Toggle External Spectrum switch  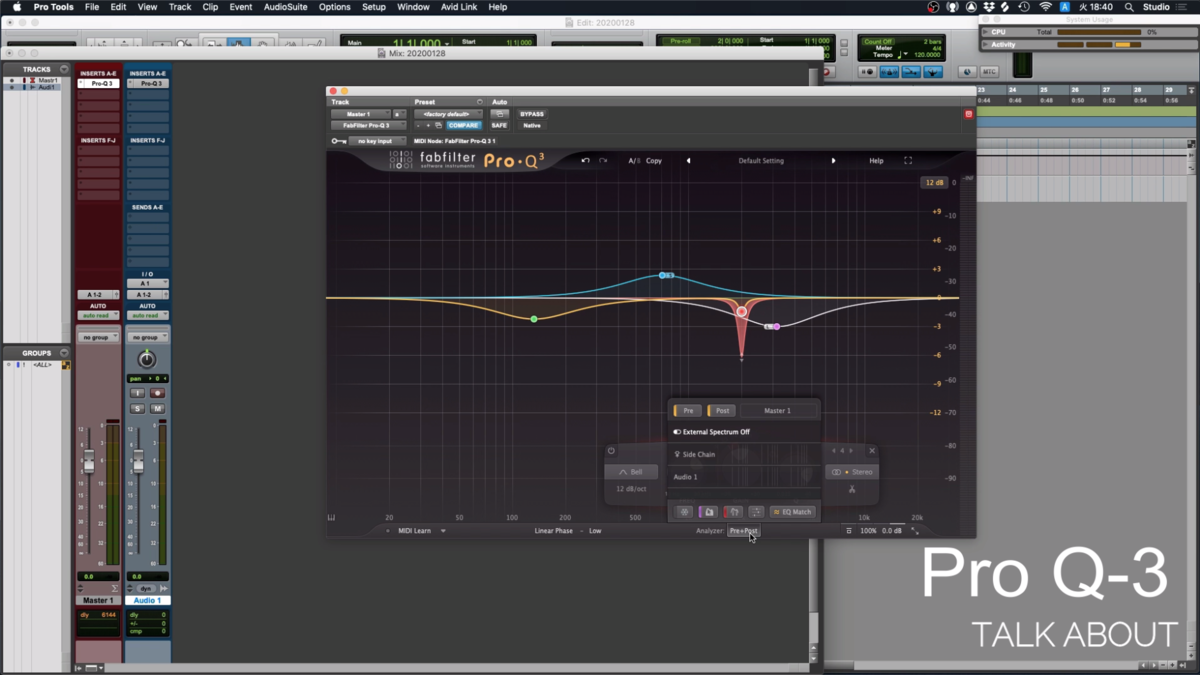[677, 432]
